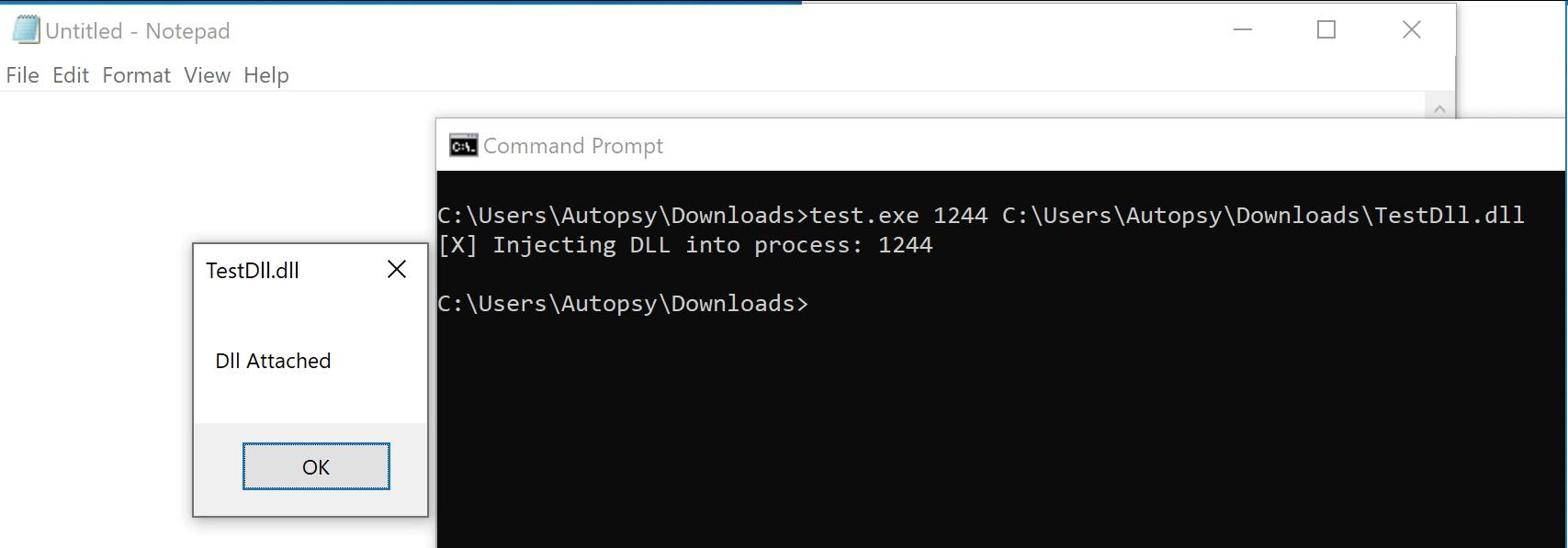This screenshot has width=1568, height=548.
Task: Click the Command Prompt window title
Action: (573, 146)
